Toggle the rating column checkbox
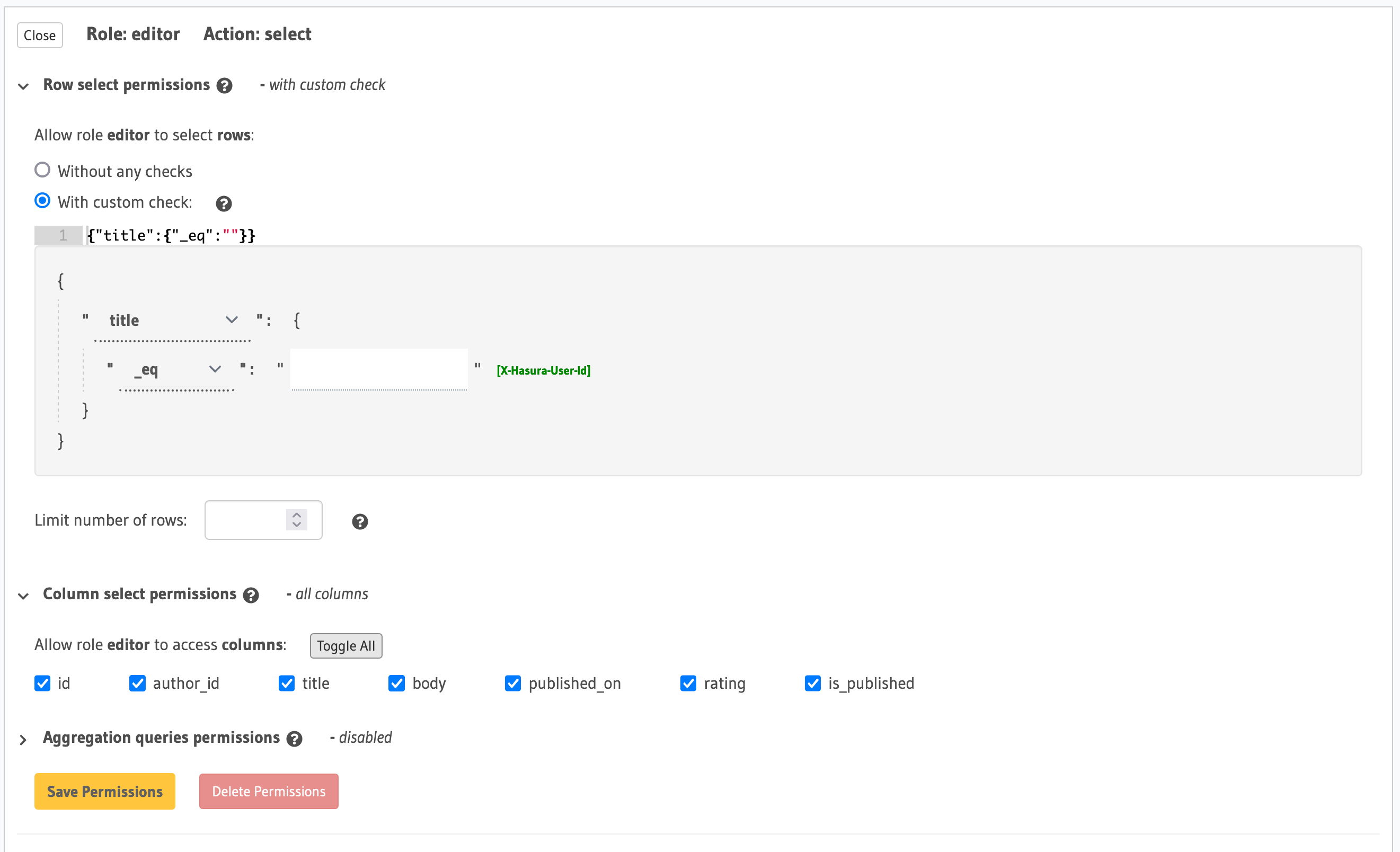 click(x=688, y=683)
